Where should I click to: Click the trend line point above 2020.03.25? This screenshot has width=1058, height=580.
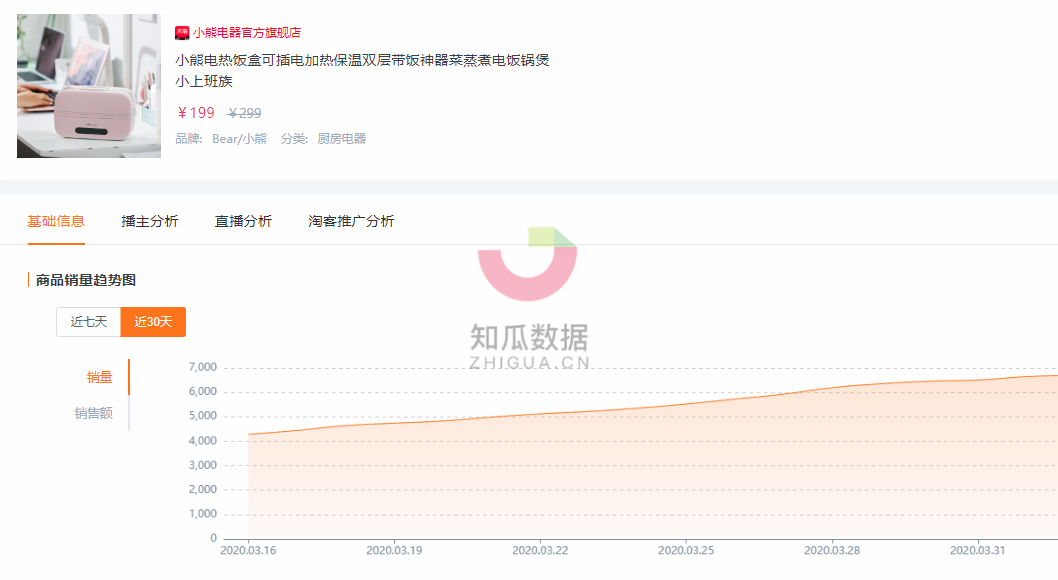tap(686, 404)
